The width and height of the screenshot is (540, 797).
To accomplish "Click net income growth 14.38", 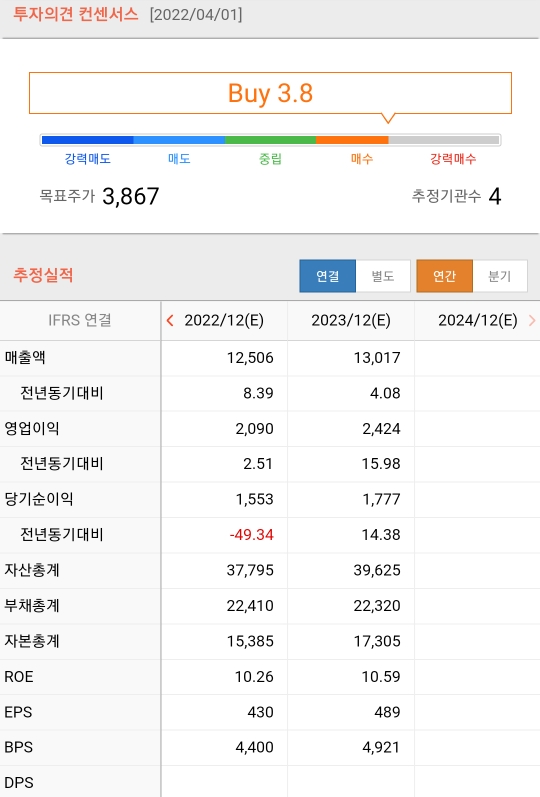I will coord(381,535).
